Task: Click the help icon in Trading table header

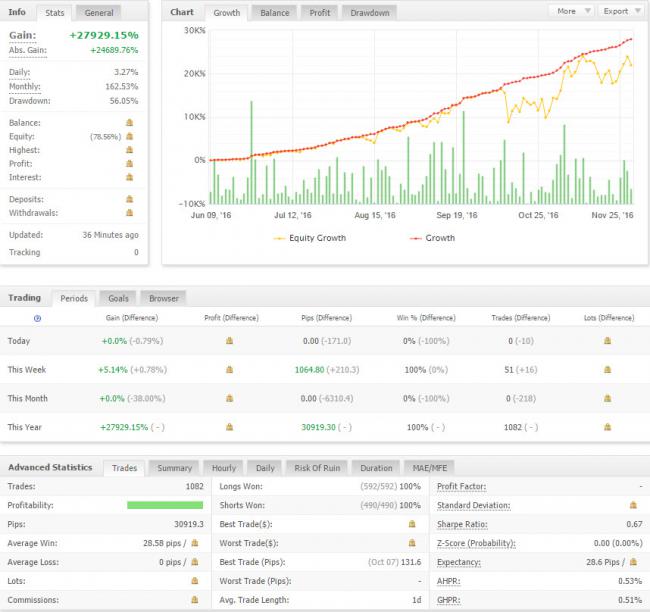Action: tap(38, 318)
